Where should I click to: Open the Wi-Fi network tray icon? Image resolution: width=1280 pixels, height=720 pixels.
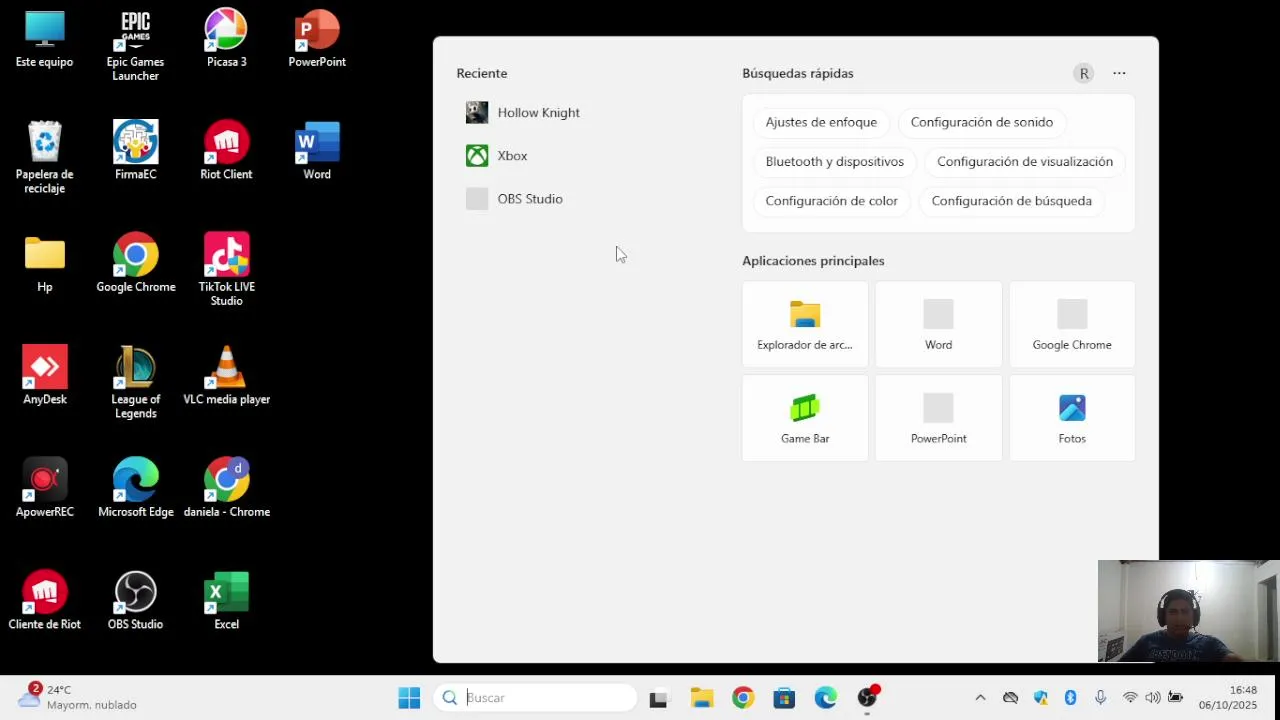(1130, 698)
